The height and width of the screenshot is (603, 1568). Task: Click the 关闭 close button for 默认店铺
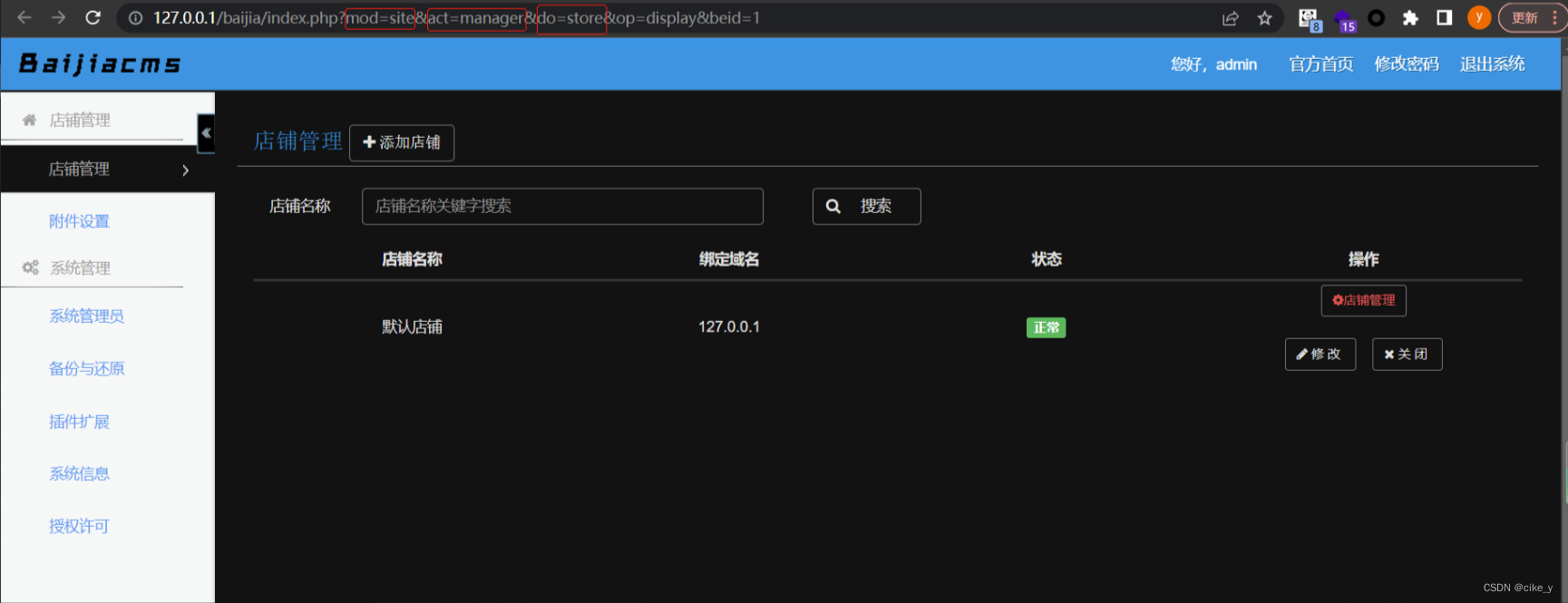(x=1407, y=354)
